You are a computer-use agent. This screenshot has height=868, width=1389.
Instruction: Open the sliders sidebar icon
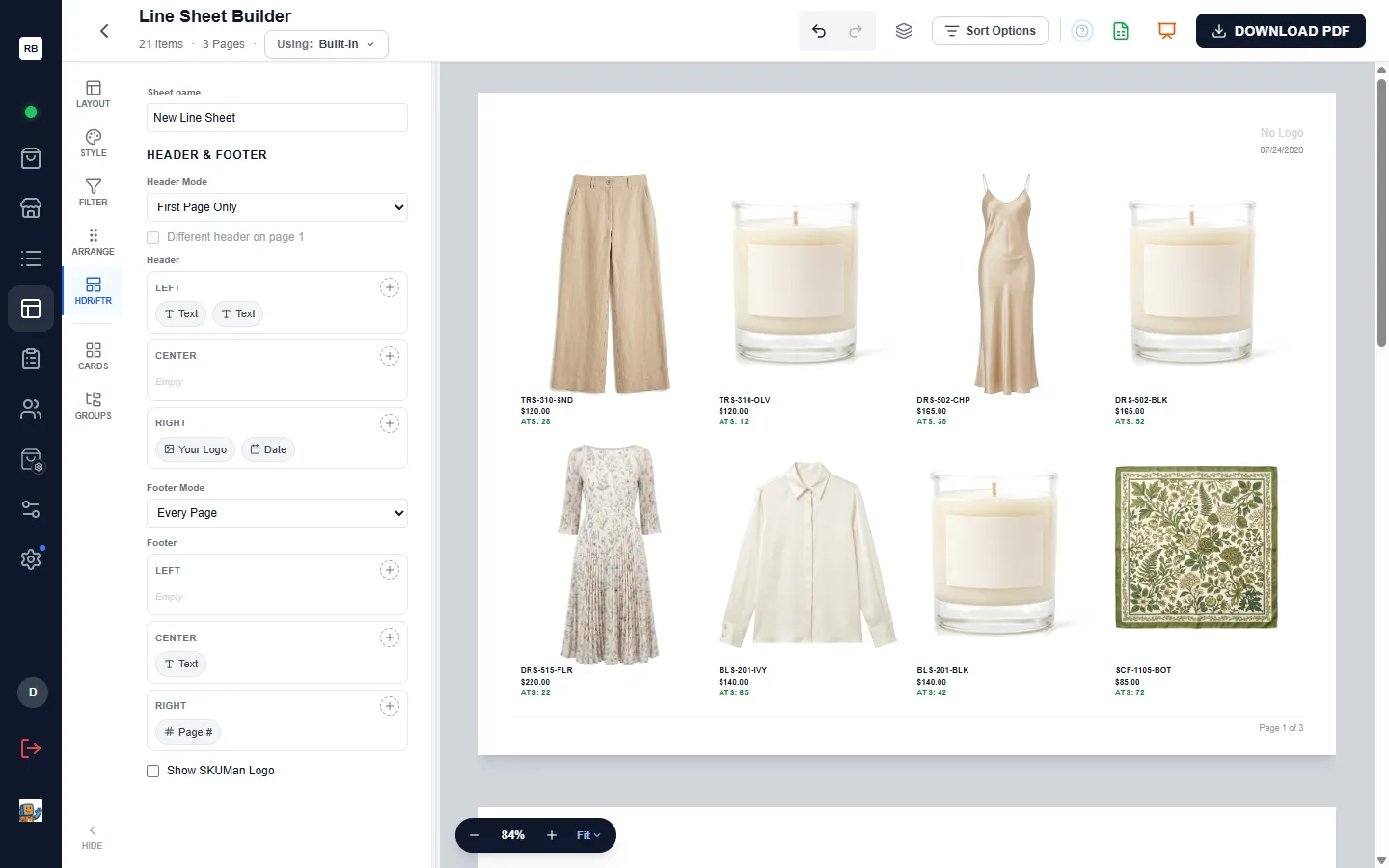31,509
